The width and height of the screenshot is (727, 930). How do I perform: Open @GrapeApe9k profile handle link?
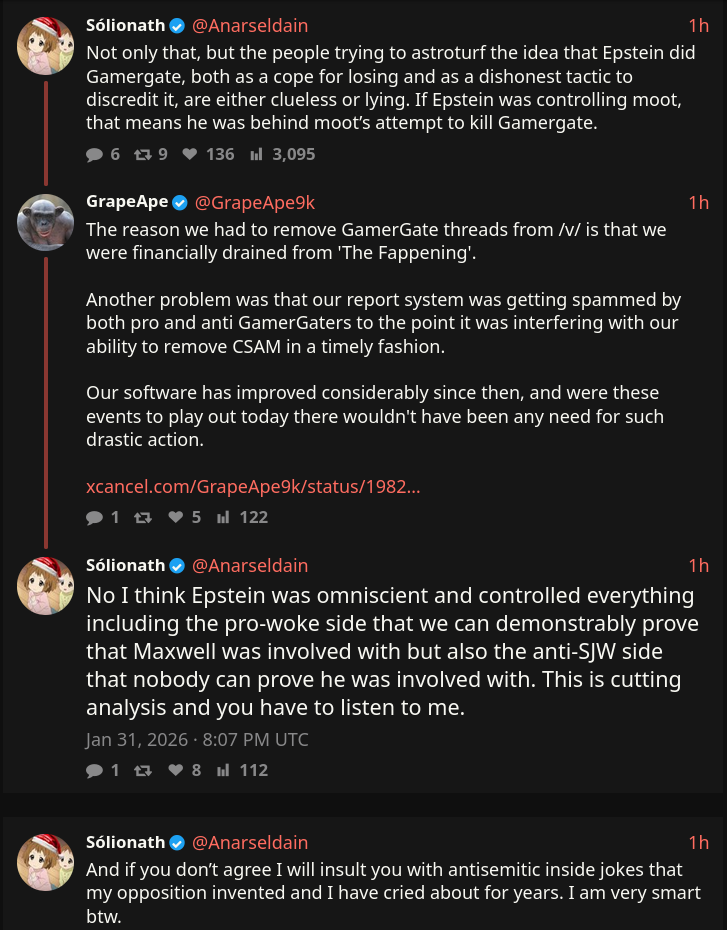pyautogui.click(x=255, y=202)
